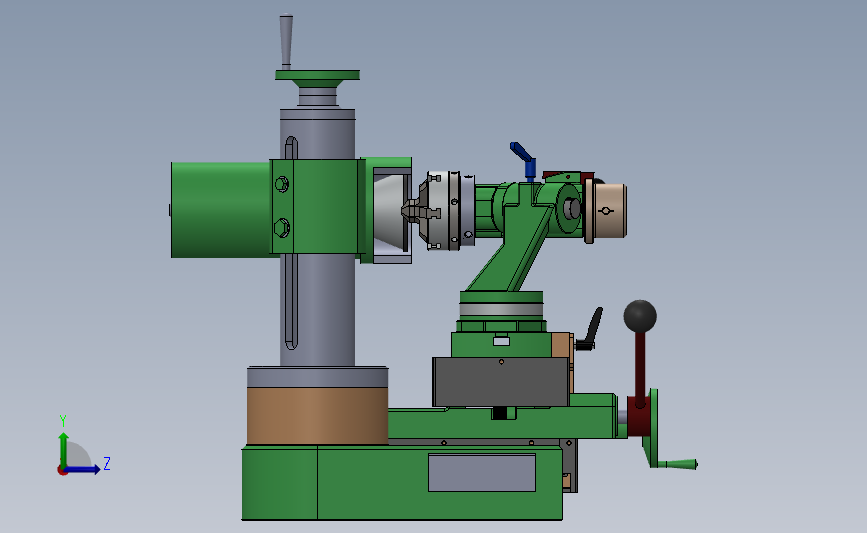Select the dark gray slide block

click(x=501, y=382)
